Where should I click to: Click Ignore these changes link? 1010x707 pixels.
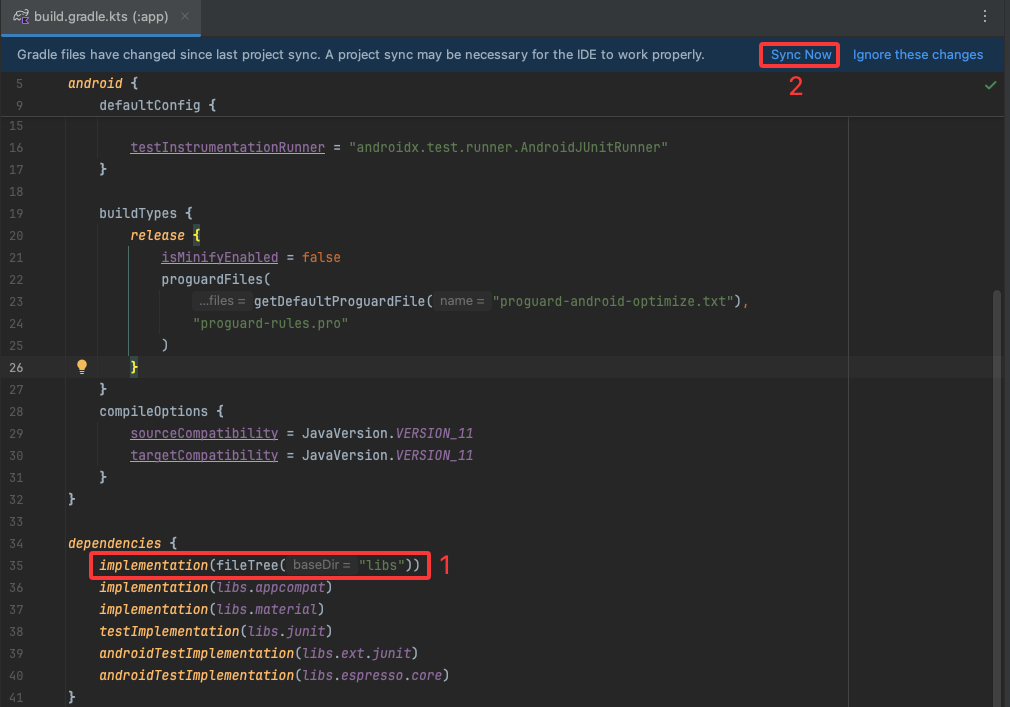[917, 55]
